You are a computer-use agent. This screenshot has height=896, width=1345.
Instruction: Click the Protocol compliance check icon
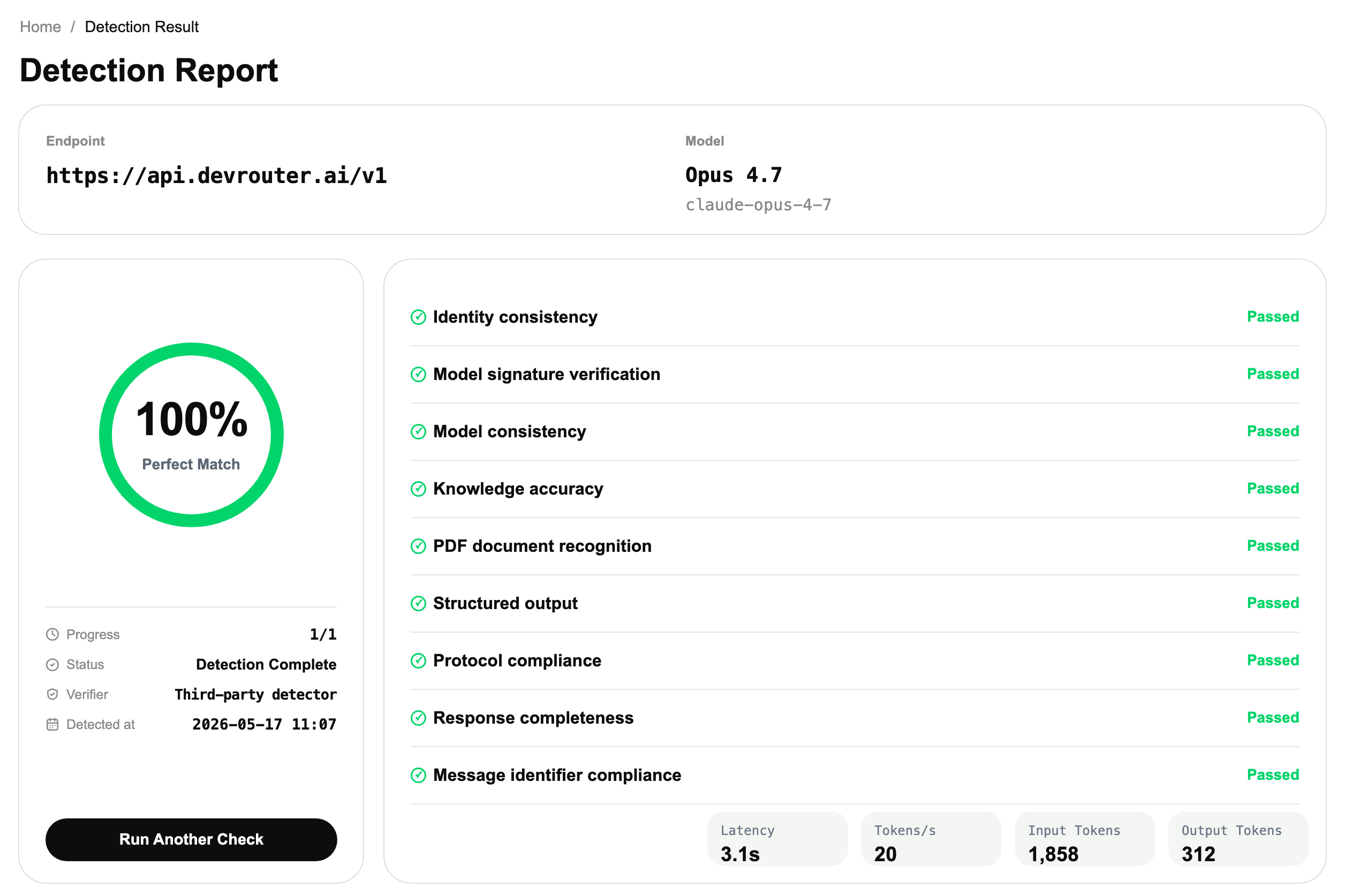pyautogui.click(x=418, y=660)
